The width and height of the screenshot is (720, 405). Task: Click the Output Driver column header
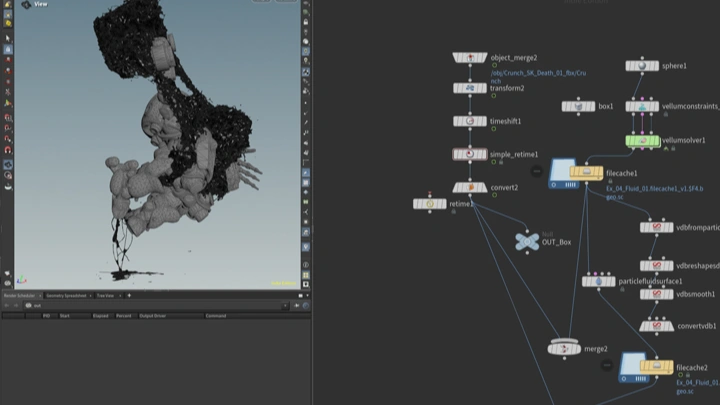pos(152,316)
